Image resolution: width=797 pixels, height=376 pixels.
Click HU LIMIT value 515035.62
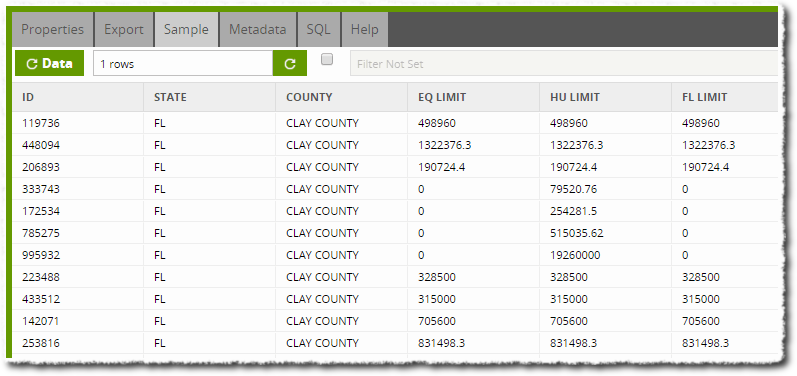pyautogui.click(x=576, y=233)
